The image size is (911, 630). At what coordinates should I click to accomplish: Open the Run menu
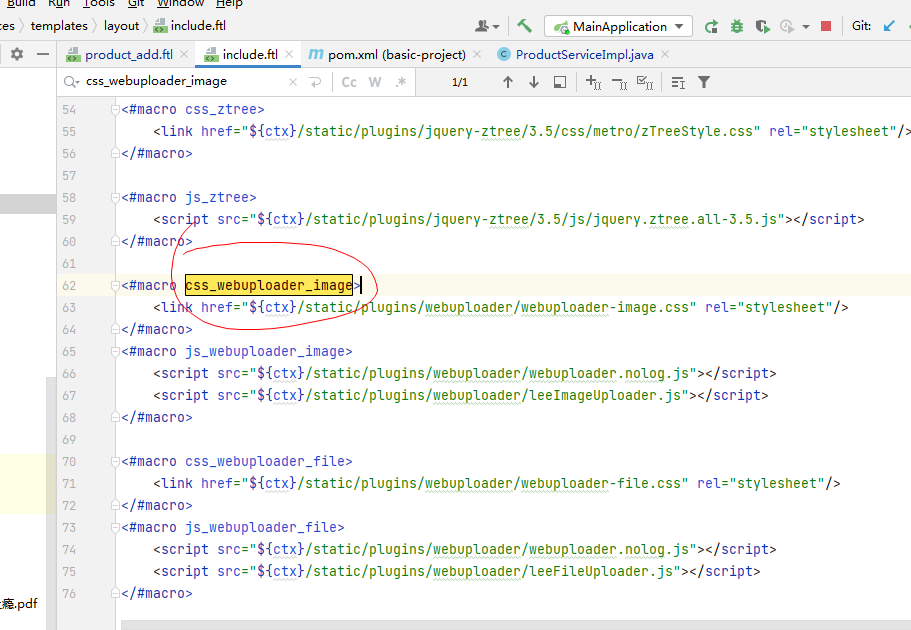coord(59,3)
